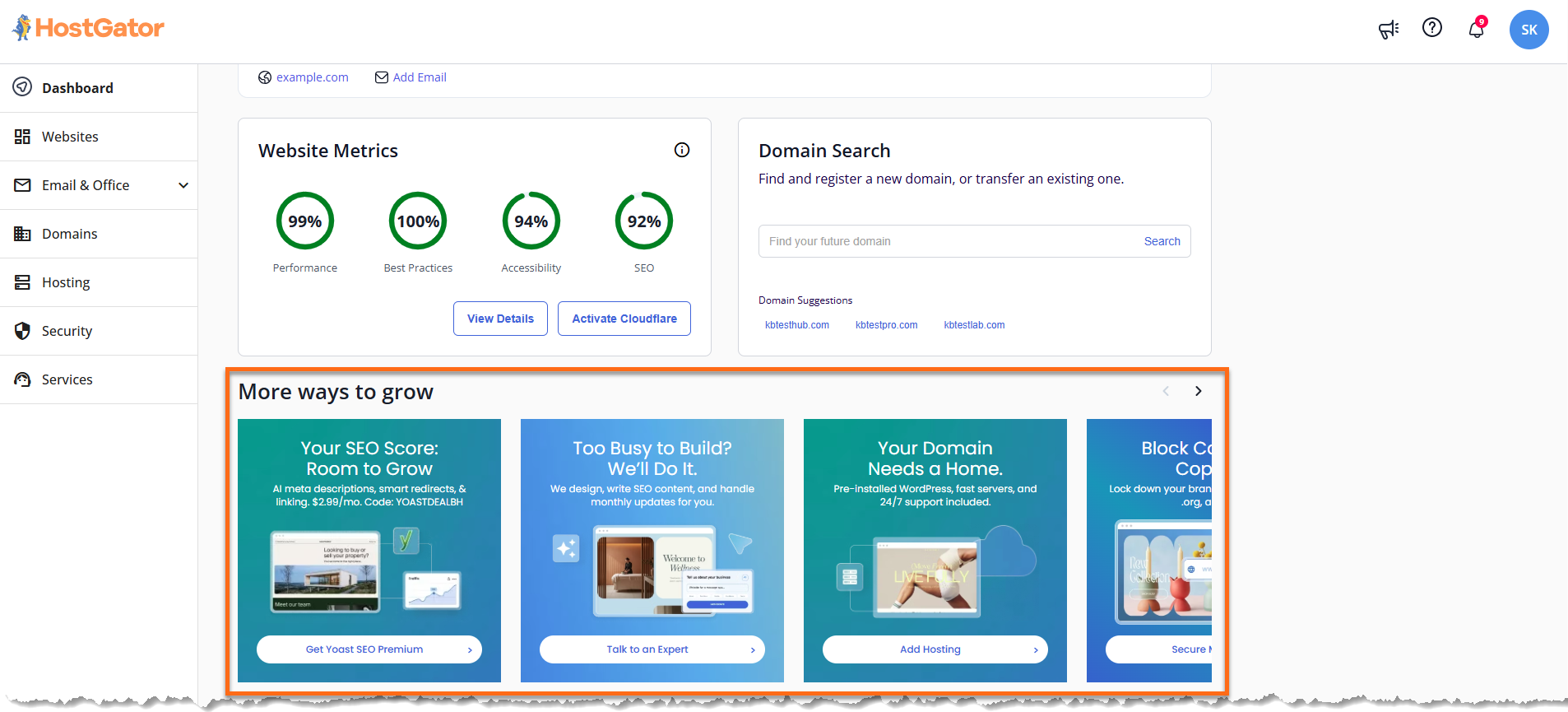Click the Talk to an Expert button
The width and height of the screenshot is (1568, 712).
tap(652, 649)
